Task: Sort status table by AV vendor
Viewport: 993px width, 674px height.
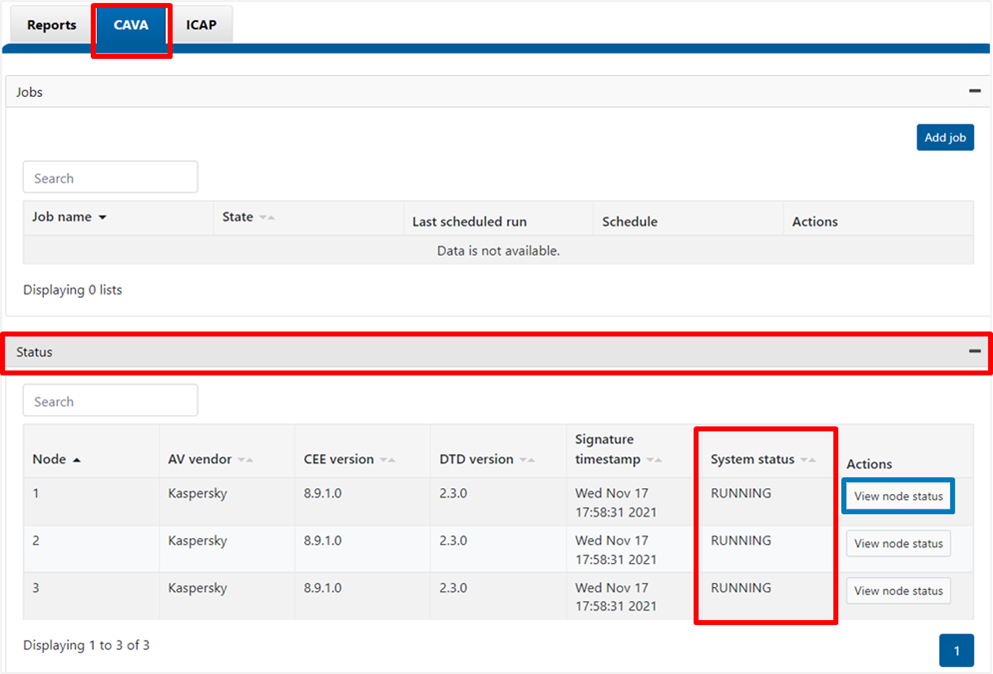Action: pos(210,459)
